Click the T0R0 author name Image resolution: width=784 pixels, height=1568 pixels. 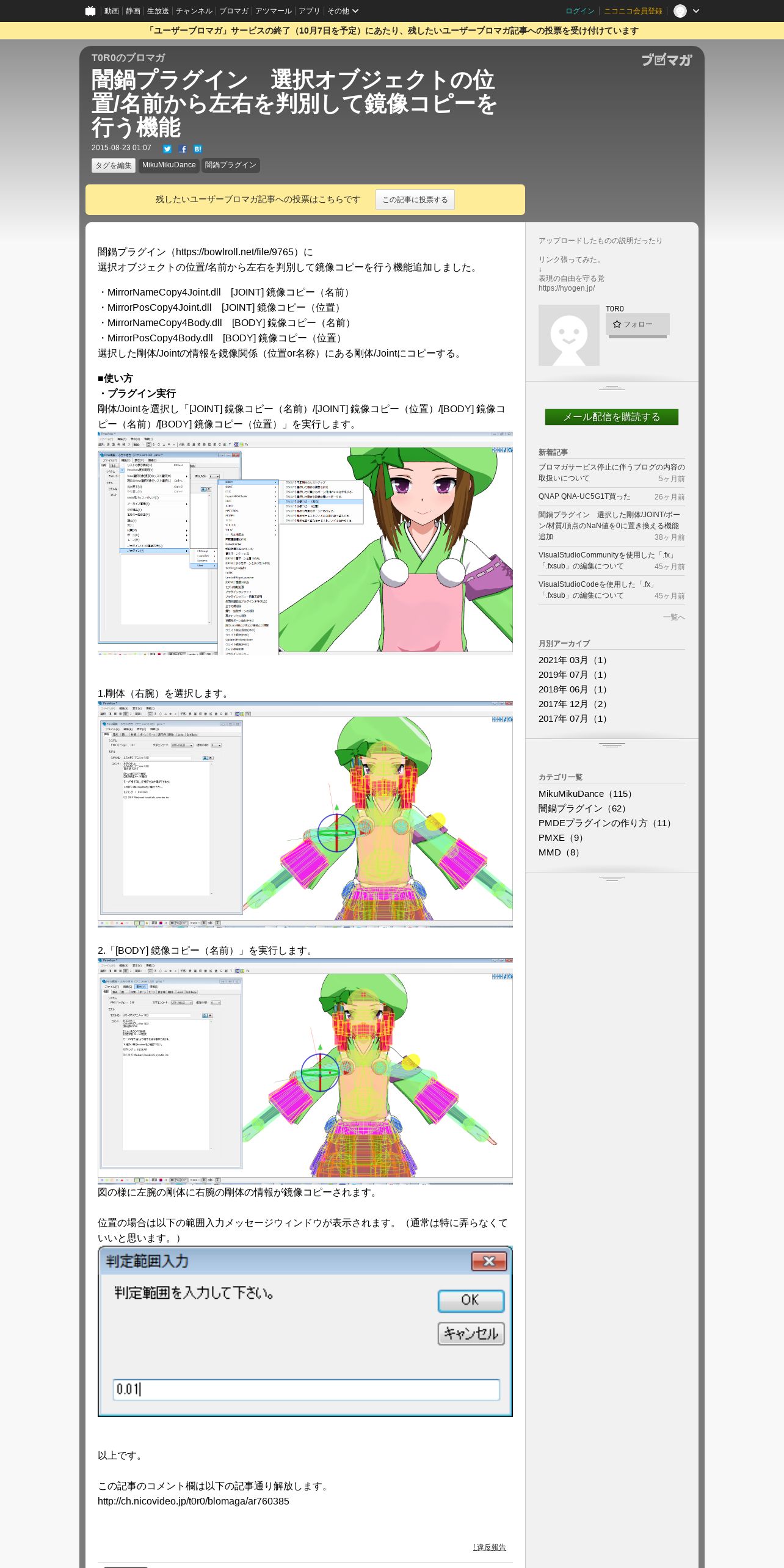[615, 309]
